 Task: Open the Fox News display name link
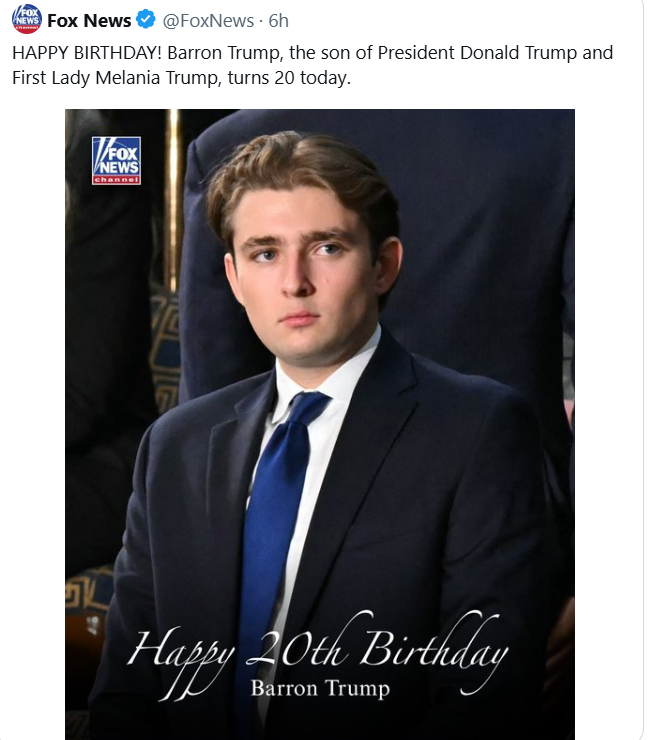pos(89,20)
